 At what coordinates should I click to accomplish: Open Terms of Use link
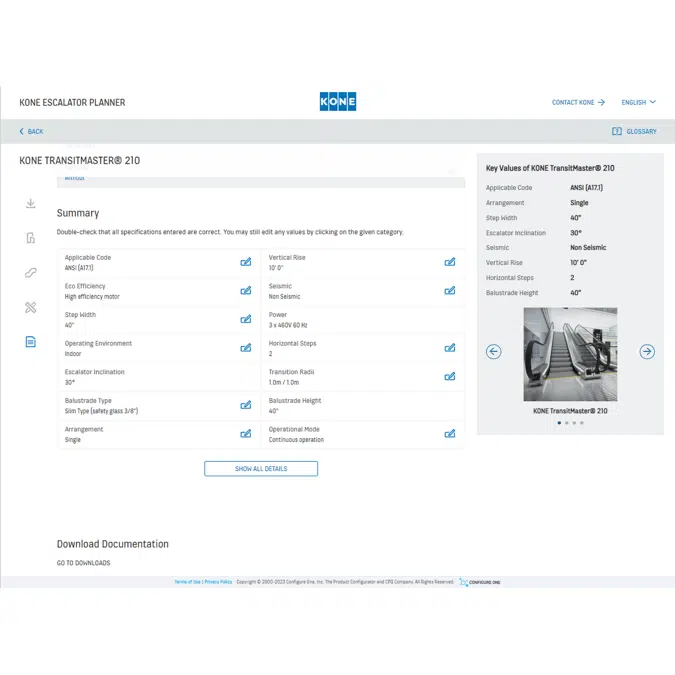point(187,582)
